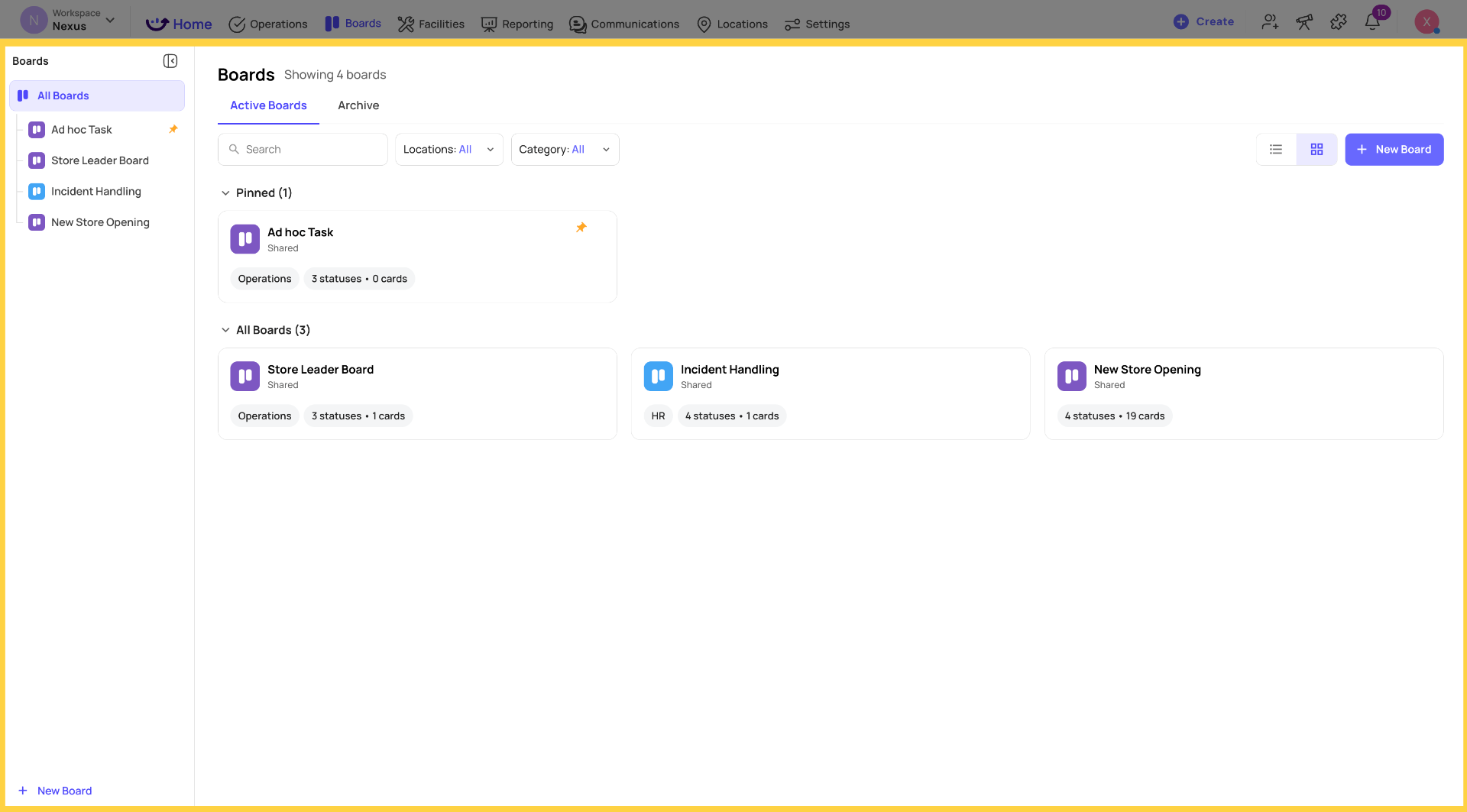This screenshot has width=1467, height=812.
Task: Open New Store Opening in sidebar
Action: coord(100,222)
